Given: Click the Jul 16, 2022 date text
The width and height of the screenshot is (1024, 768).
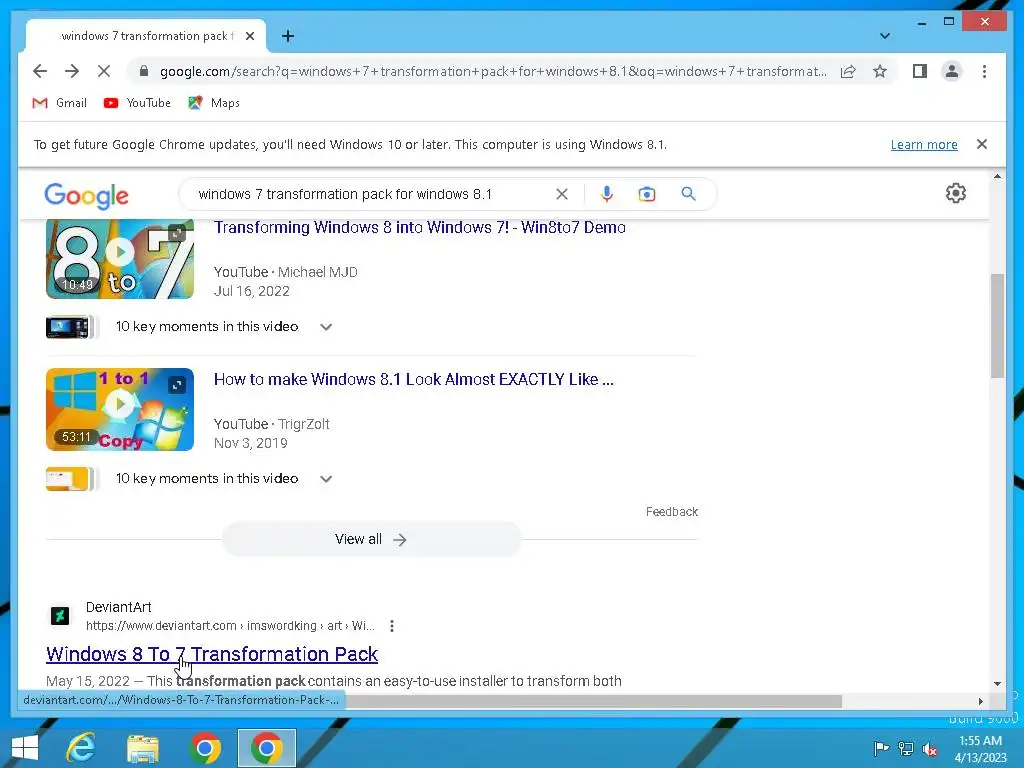Looking at the screenshot, I should click(x=251, y=291).
